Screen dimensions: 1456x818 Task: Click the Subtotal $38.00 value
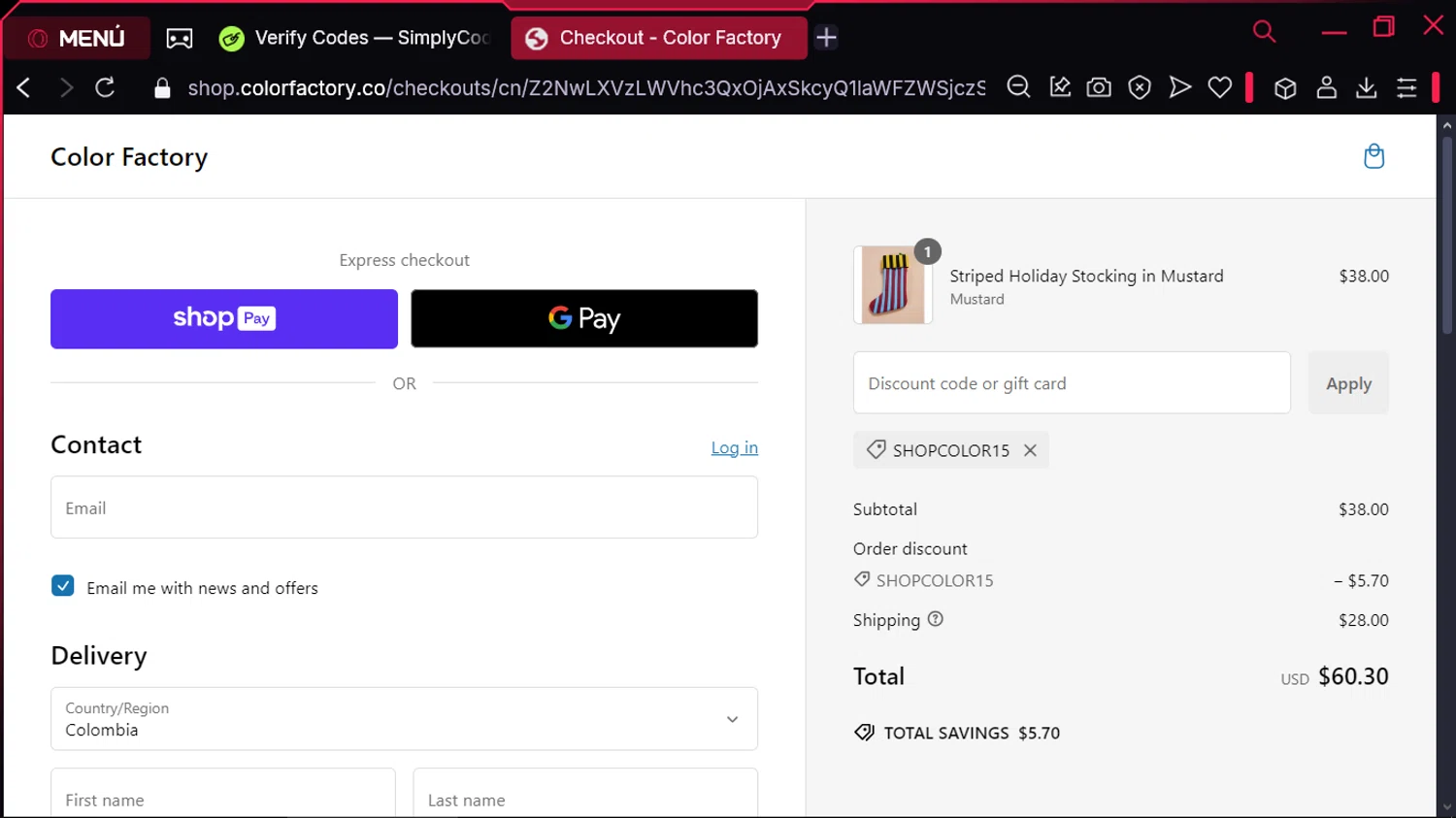point(1363,509)
